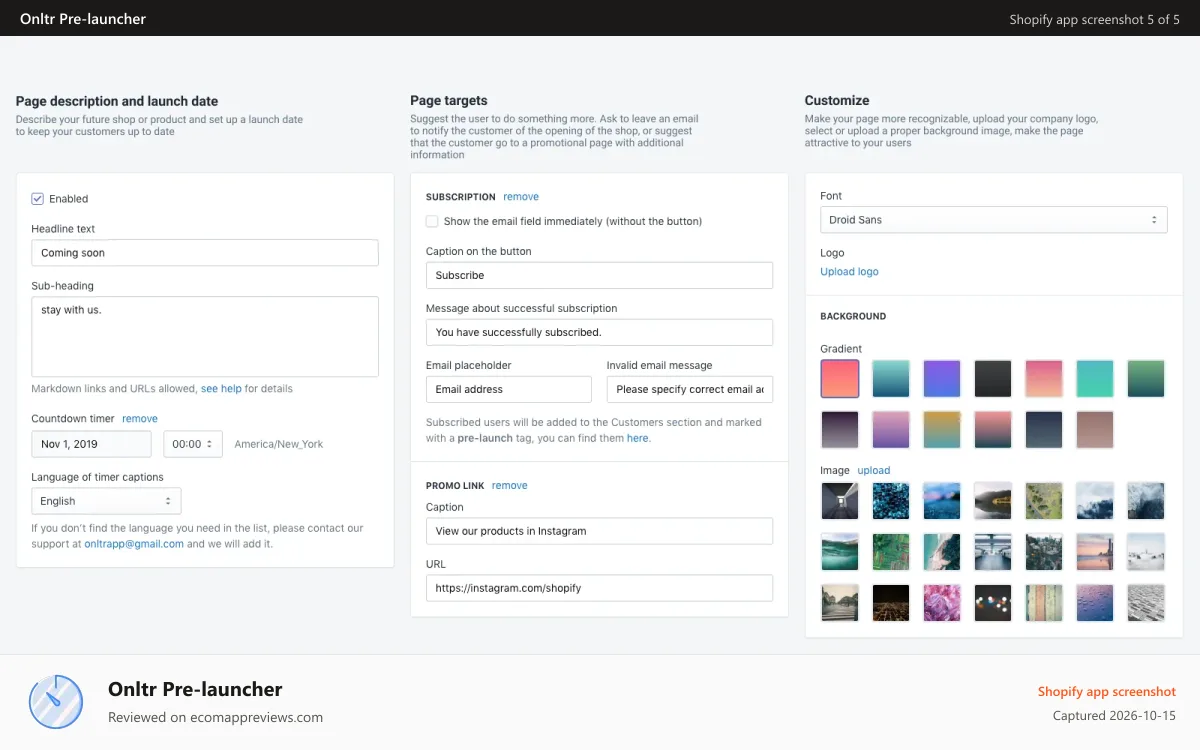
Task: Click the Upload logo link
Action: pyautogui.click(x=849, y=272)
